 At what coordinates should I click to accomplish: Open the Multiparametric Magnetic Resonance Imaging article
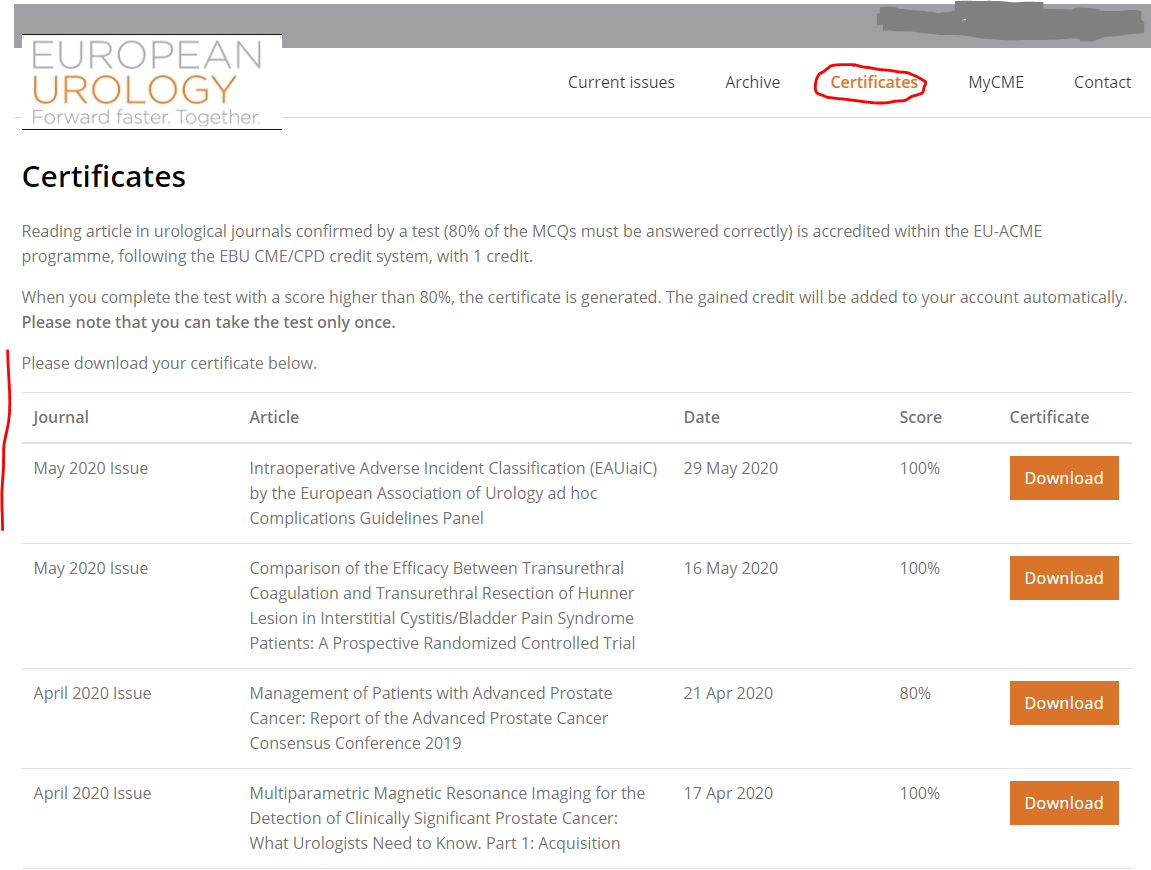click(447, 817)
